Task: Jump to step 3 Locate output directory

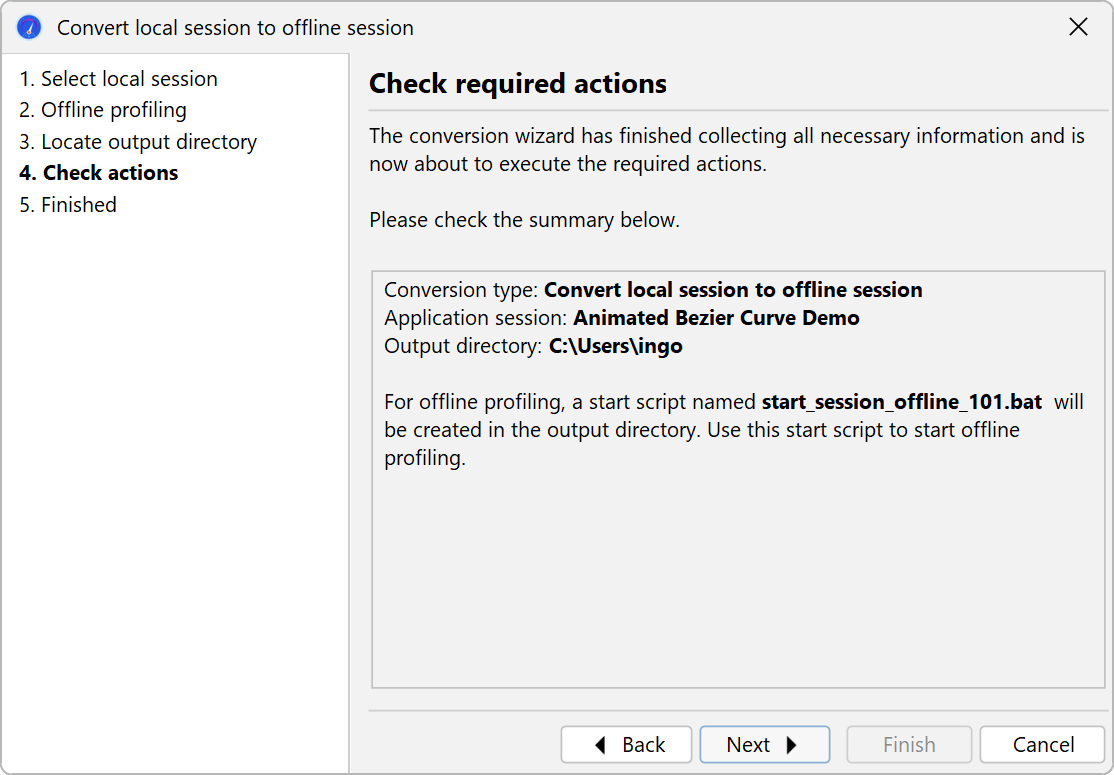Action: pyautogui.click(x=138, y=142)
